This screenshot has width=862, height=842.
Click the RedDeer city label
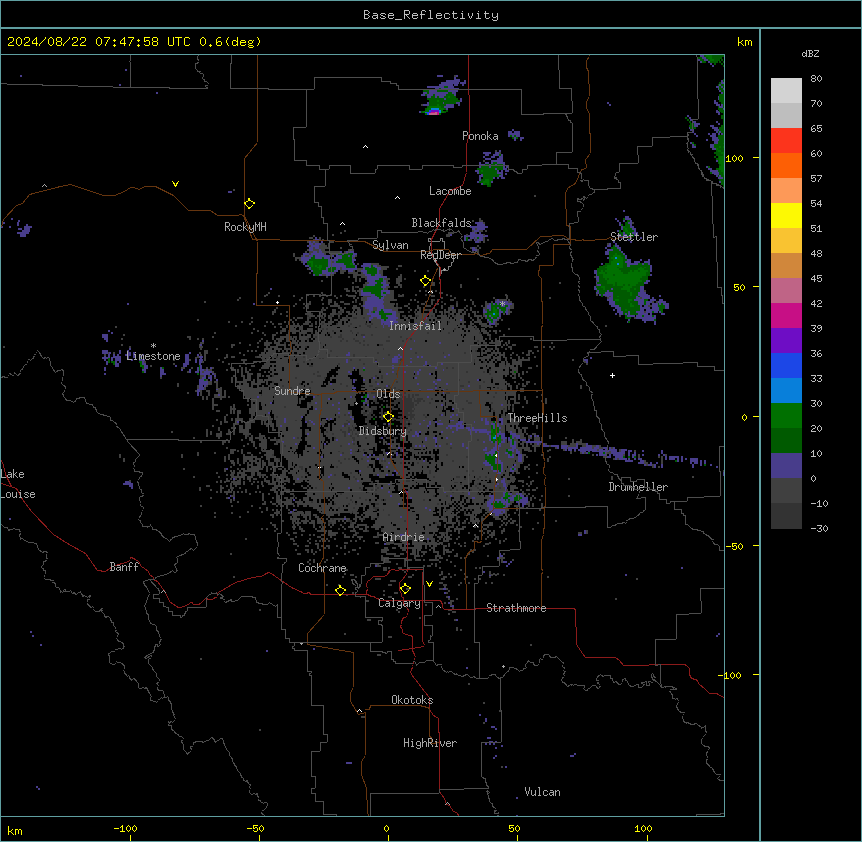pos(440,255)
